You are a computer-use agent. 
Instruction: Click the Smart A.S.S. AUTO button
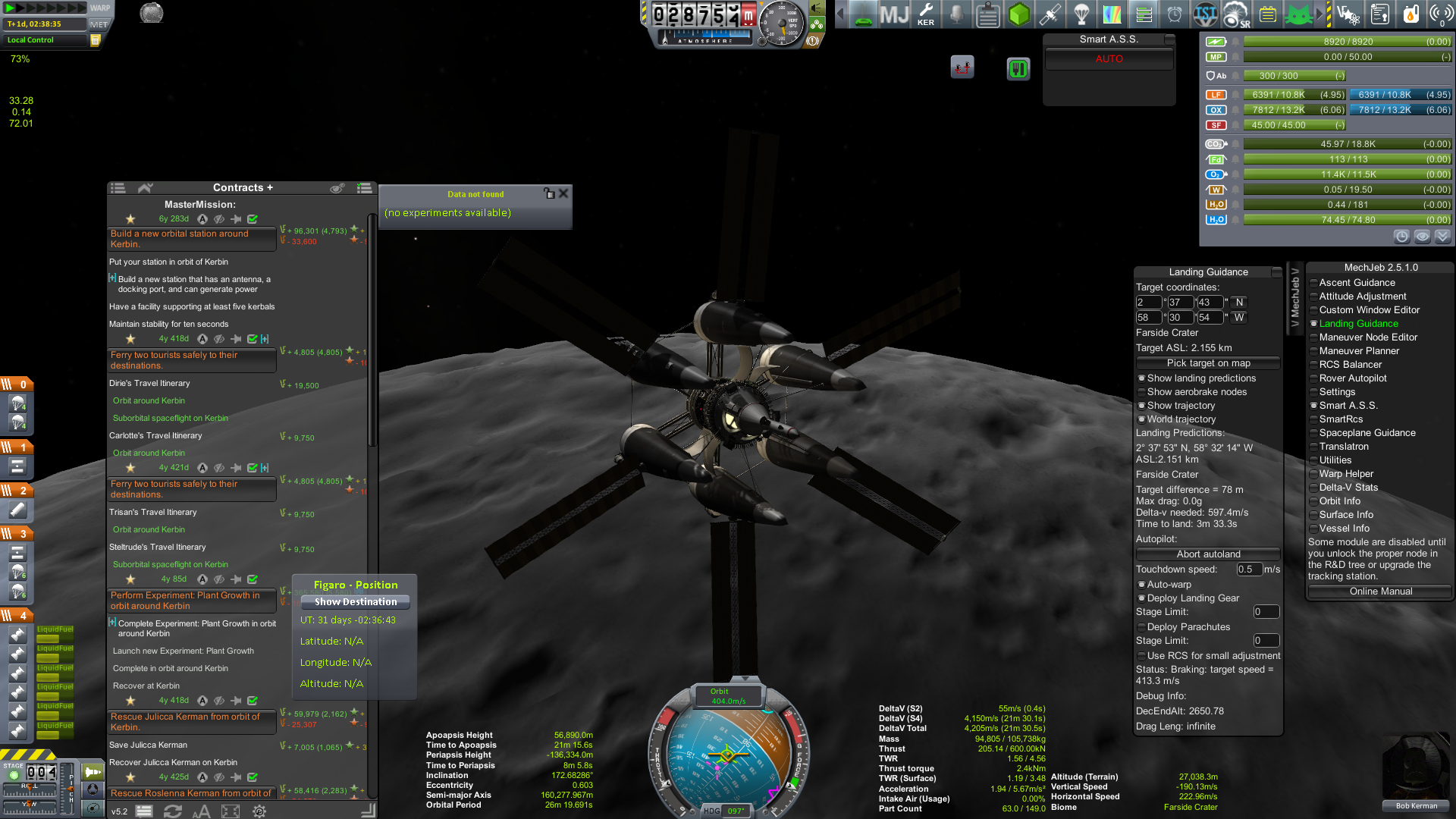pyautogui.click(x=1109, y=59)
